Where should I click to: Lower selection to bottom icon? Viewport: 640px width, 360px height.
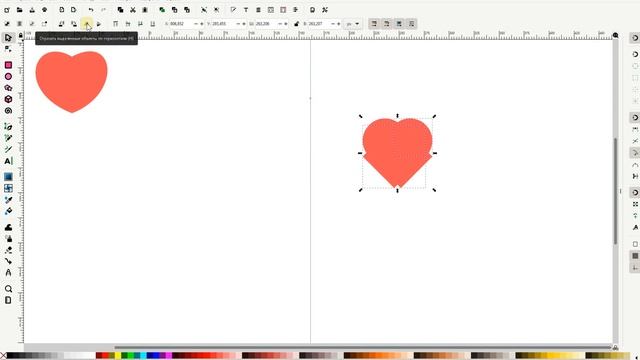(153, 24)
